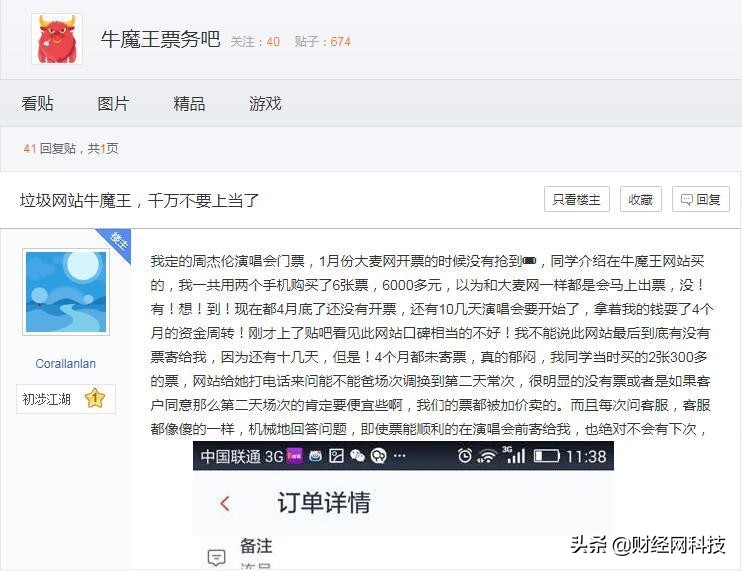Show only the poster with 只看楼主

point(576,199)
